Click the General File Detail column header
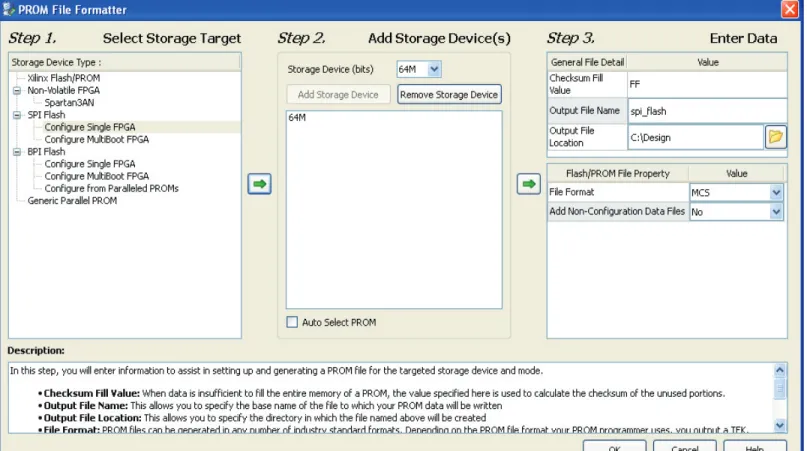Screen dimensions: 807x451 coord(587,62)
